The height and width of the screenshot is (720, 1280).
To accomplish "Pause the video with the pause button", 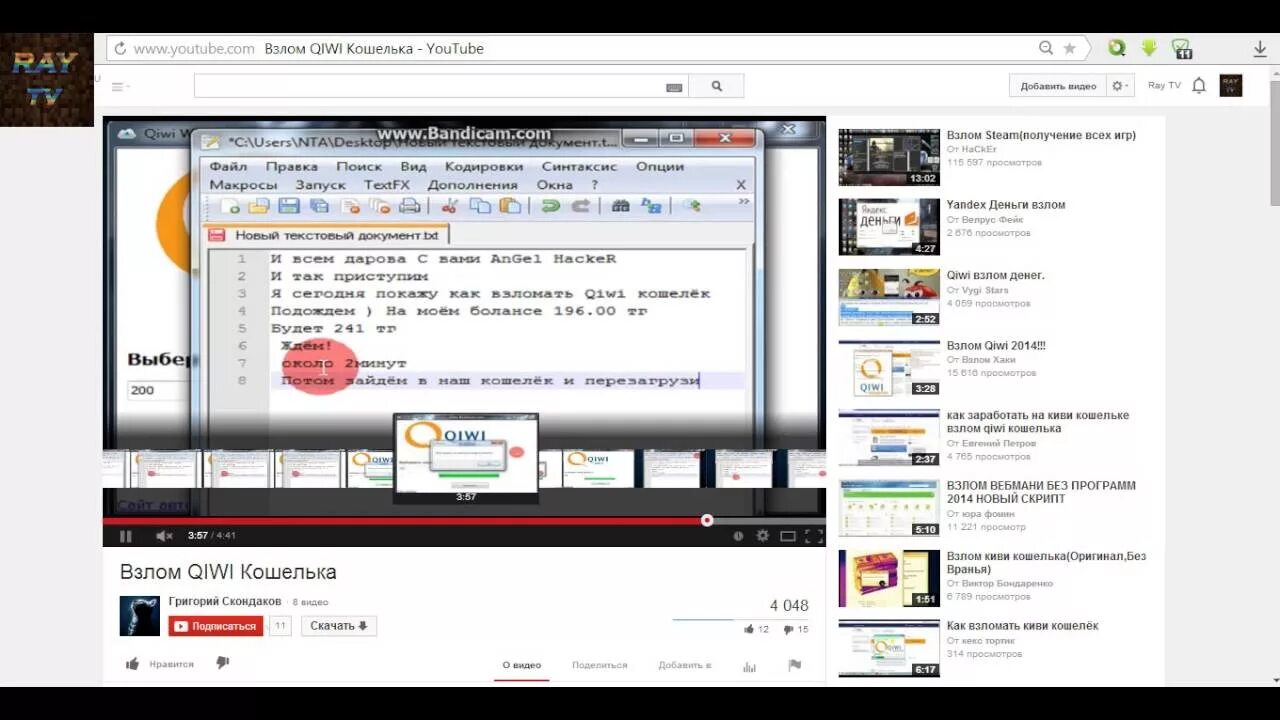I will pos(125,536).
